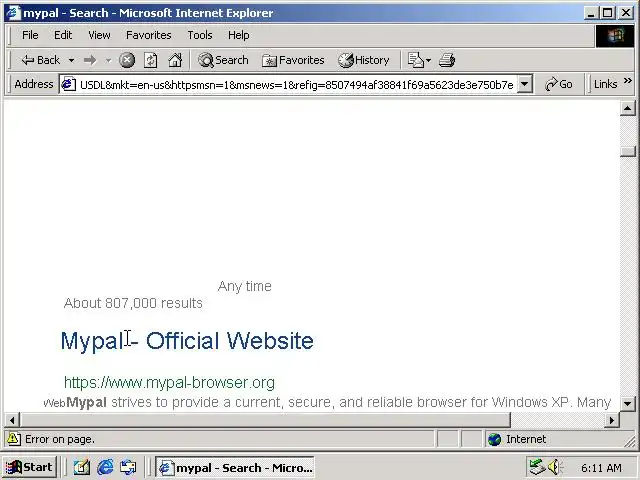Screen dimensions: 640x480
Task: Click the https://www.mypal-browser.org URL
Action: pos(169,382)
